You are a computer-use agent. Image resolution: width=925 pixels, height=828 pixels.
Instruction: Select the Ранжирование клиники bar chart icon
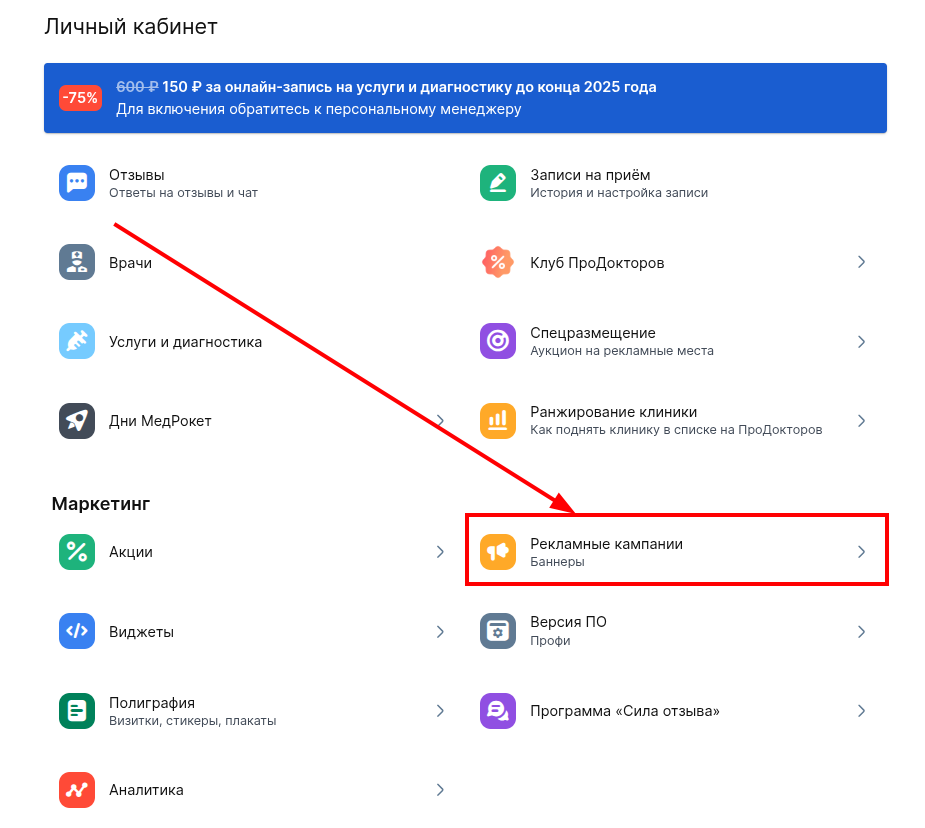pyautogui.click(x=498, y=421)
